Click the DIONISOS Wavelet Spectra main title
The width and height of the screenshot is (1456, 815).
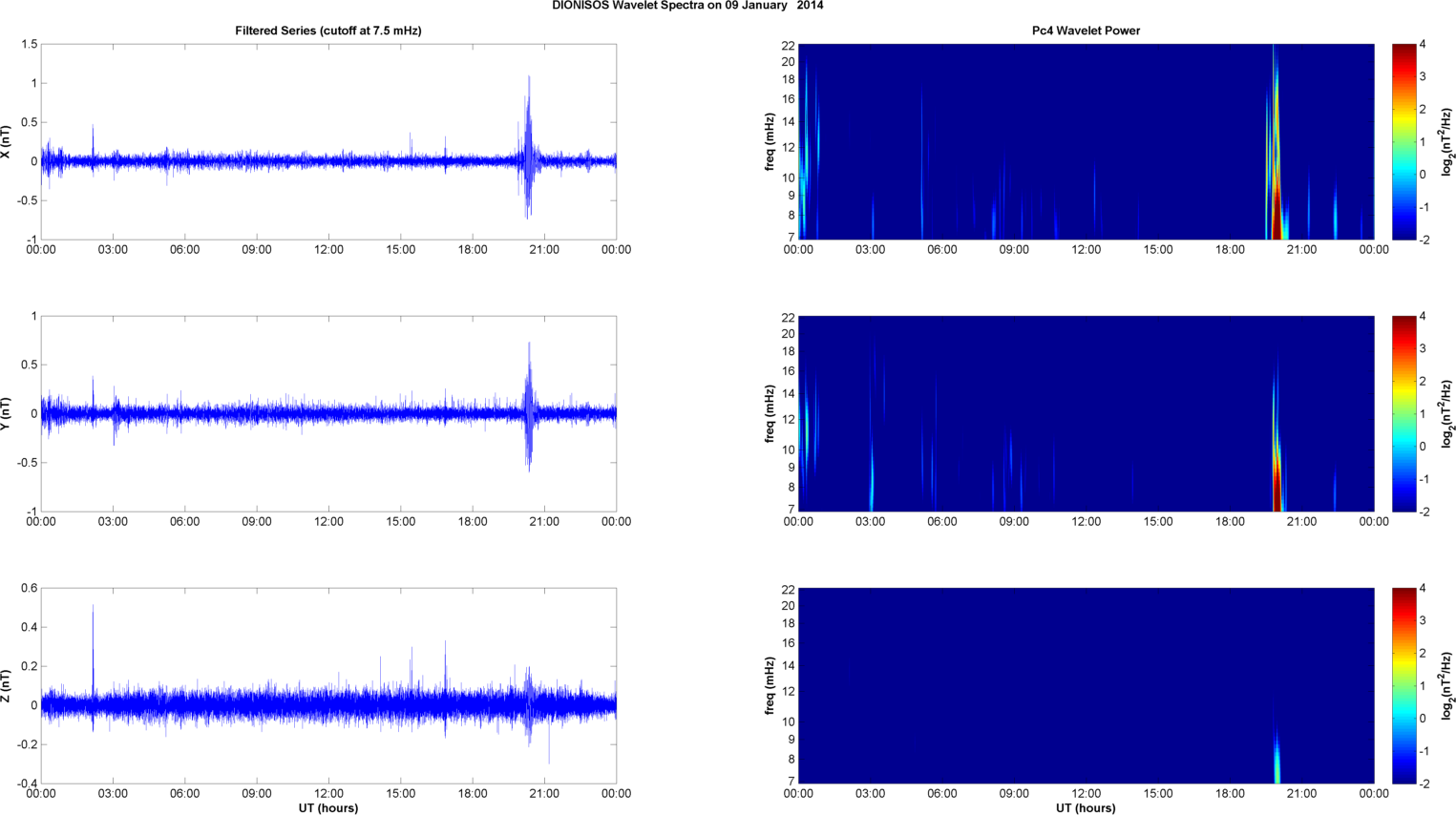point(687,6)
